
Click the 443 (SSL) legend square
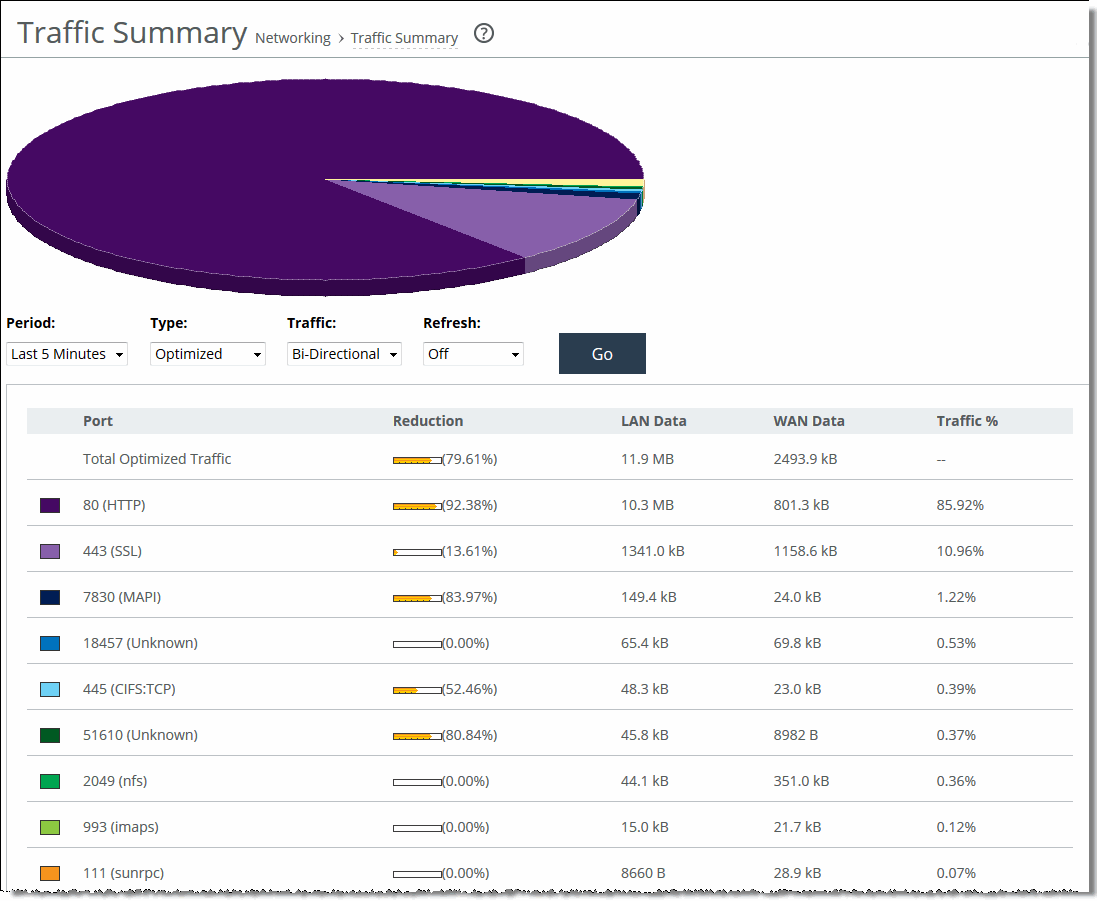click(48, 551)
